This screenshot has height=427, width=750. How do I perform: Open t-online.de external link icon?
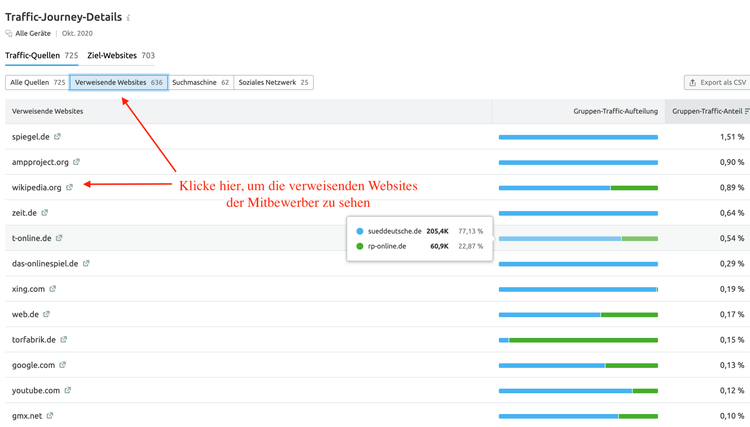59,238
